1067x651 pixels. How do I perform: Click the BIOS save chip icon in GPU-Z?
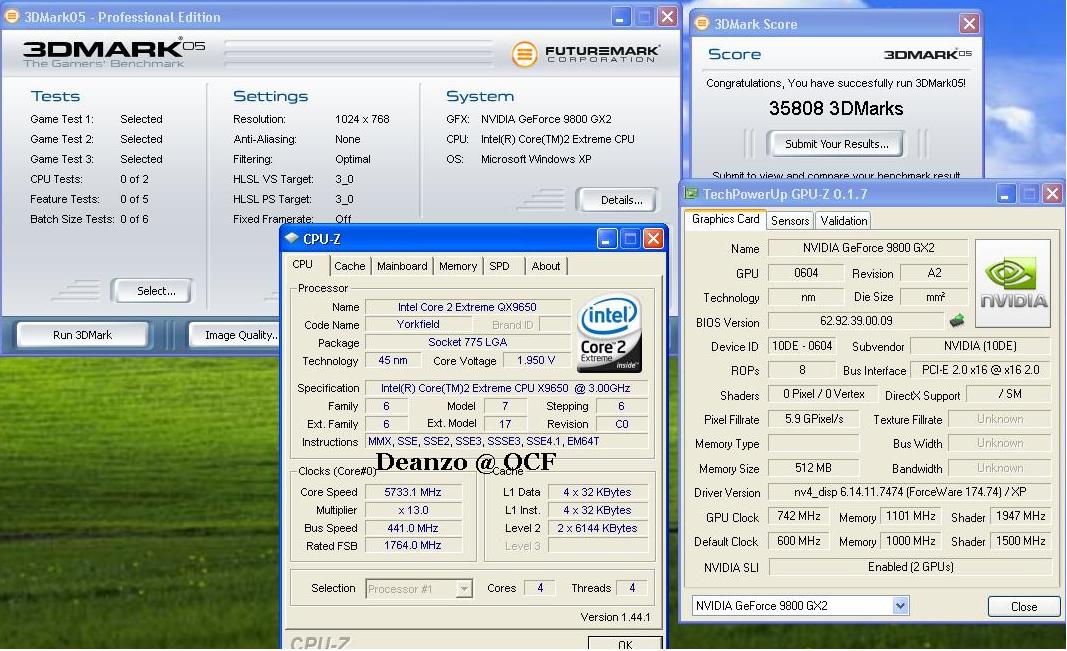957,320
